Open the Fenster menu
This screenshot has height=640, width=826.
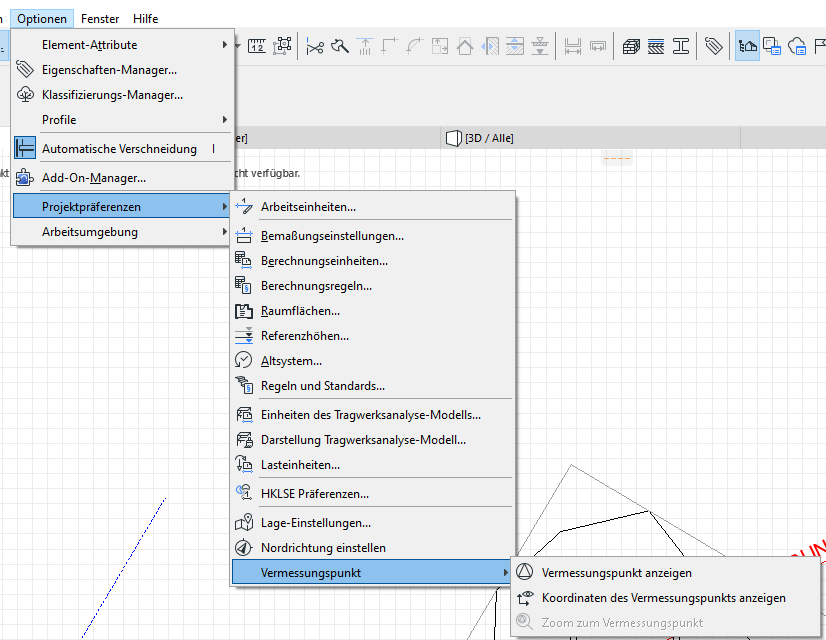(100, 19)
